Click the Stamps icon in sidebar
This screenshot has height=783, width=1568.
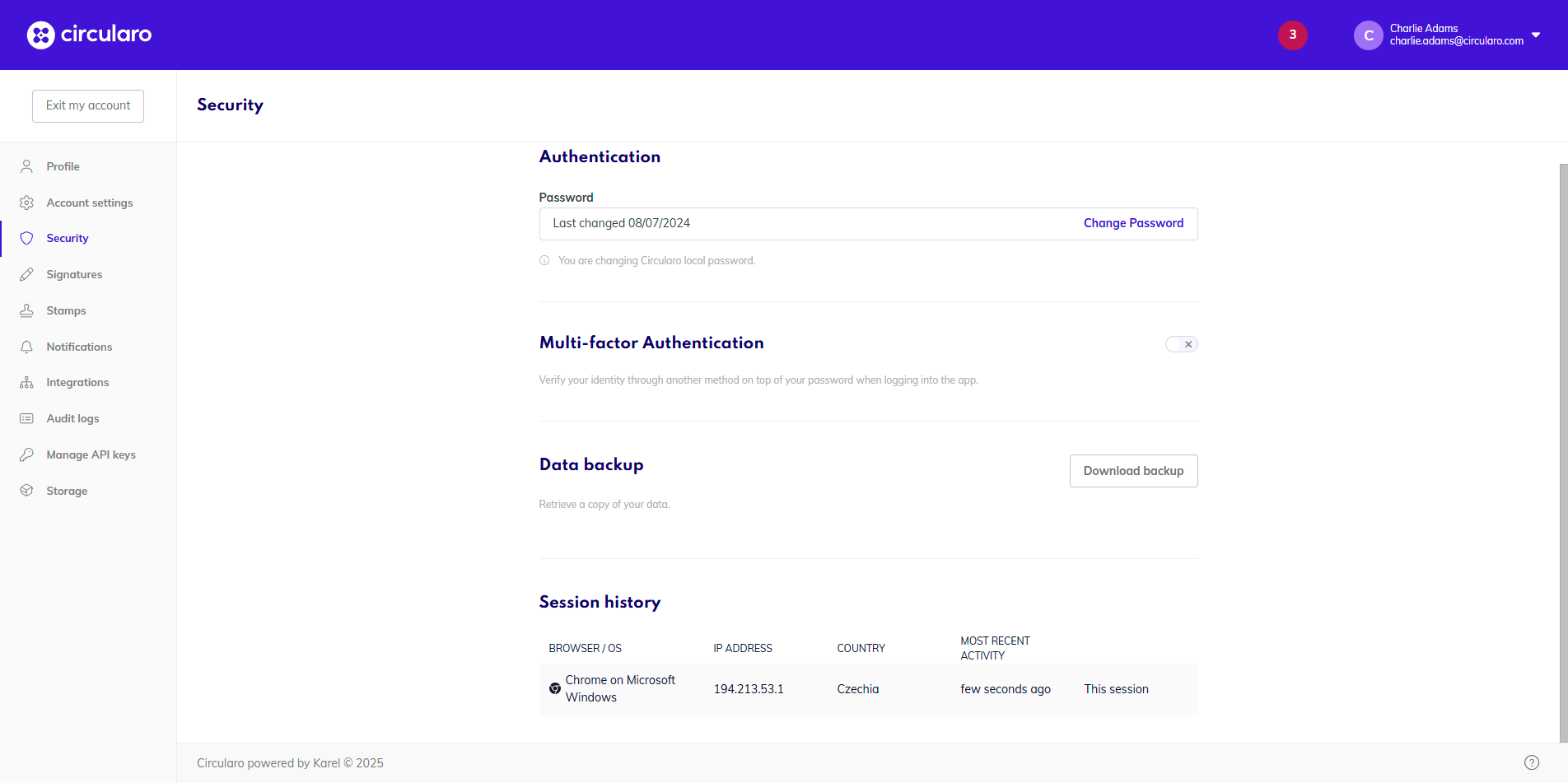26,310
